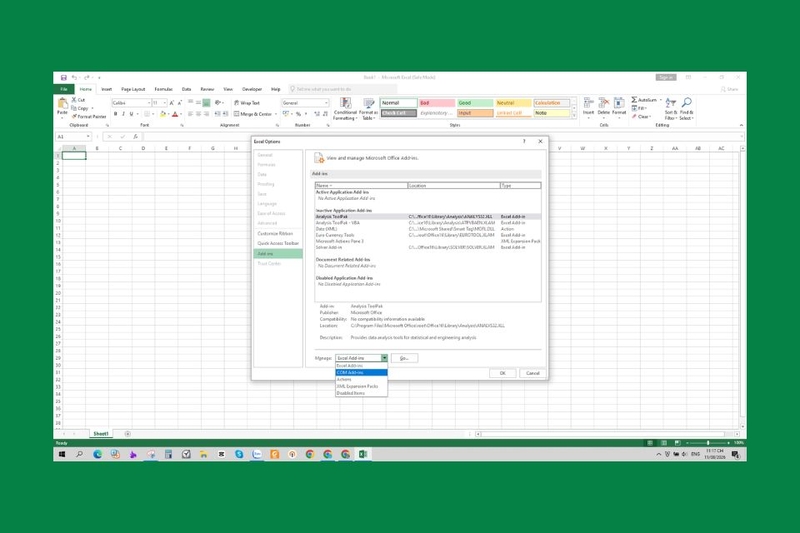
Task: Toggle Bold formatting
Action: [x=115, y=114]
